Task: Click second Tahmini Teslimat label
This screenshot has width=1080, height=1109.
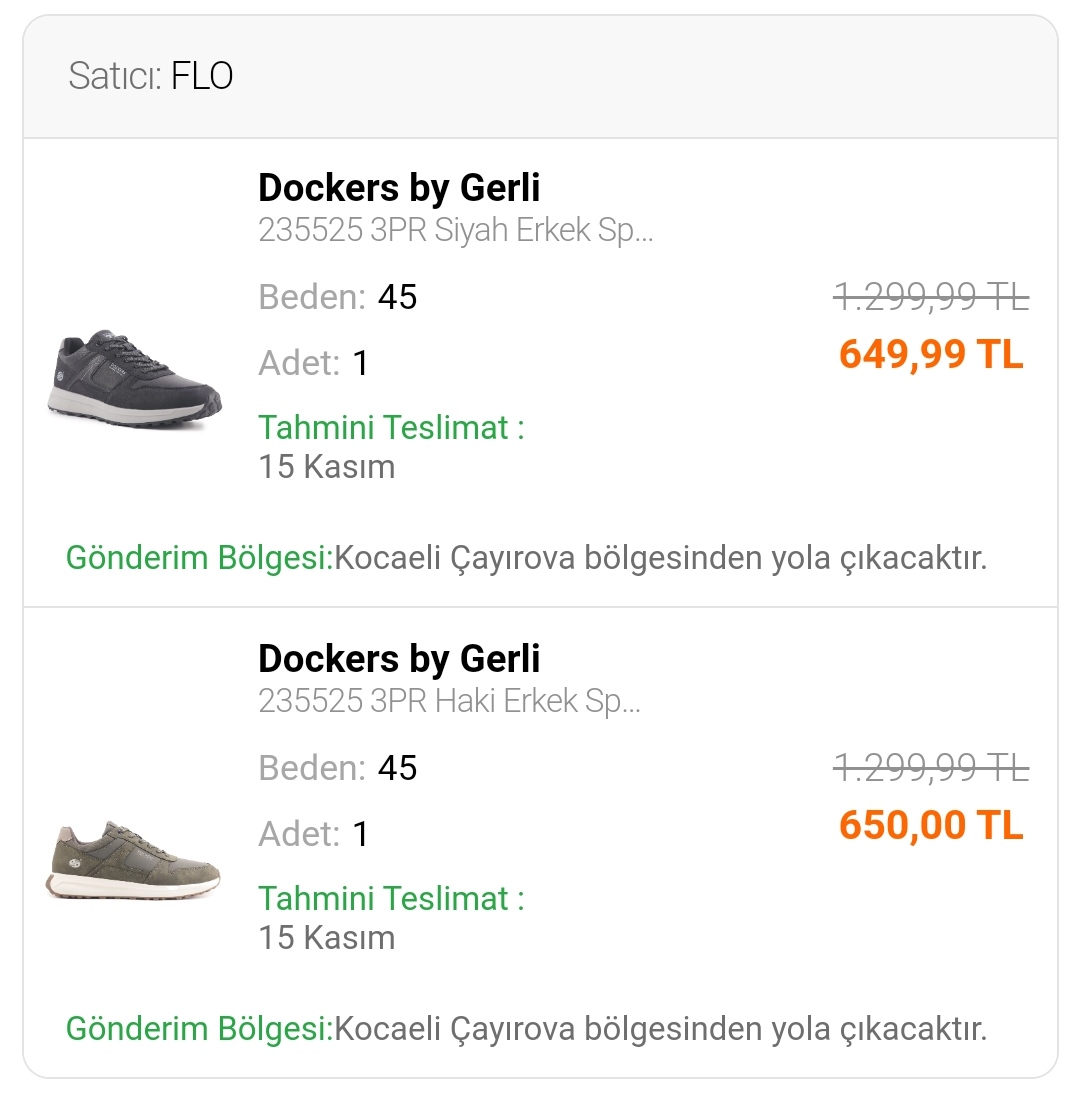Action: coord(391,898)
